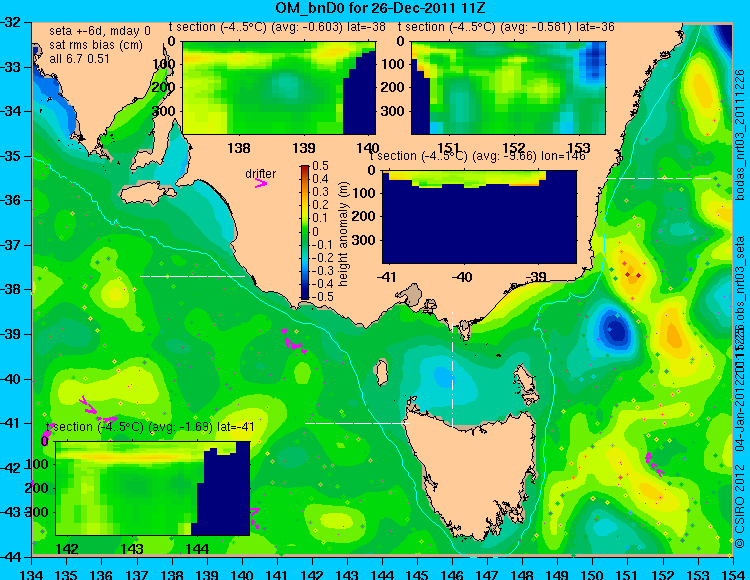Click the -40 tick label under lon=146 inset

pyautogui.click(x=462, y=277)
